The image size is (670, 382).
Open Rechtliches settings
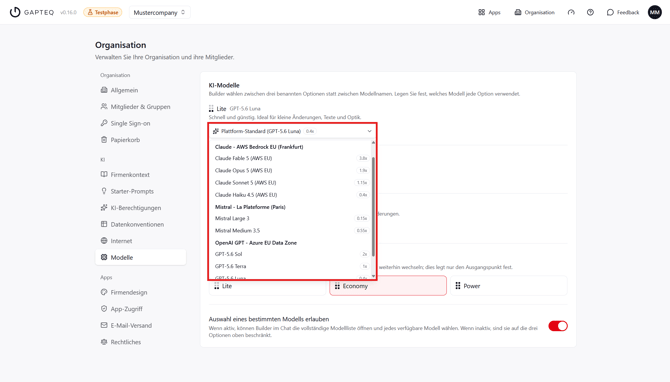pos(141,342)
